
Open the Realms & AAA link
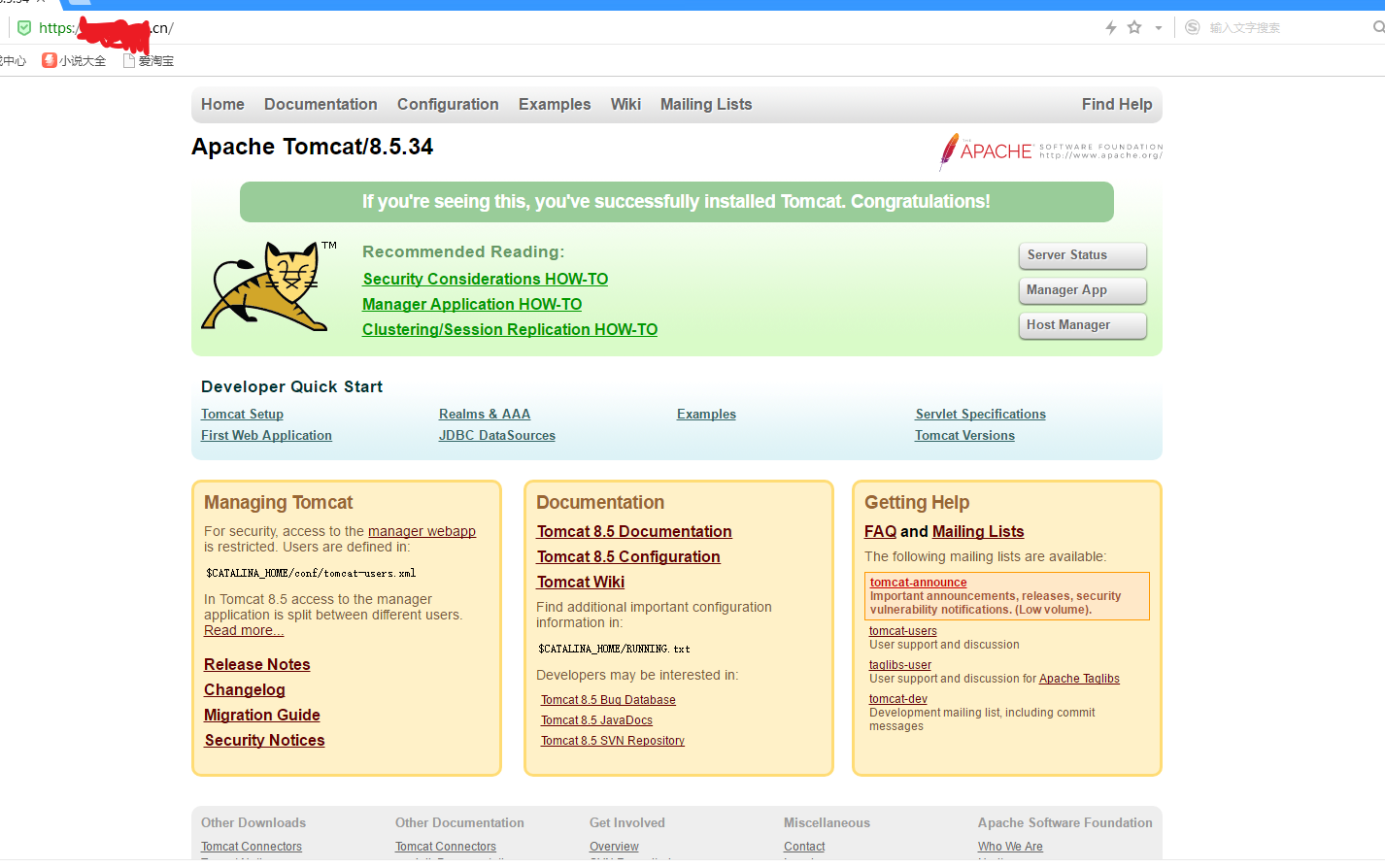[485, 414]
